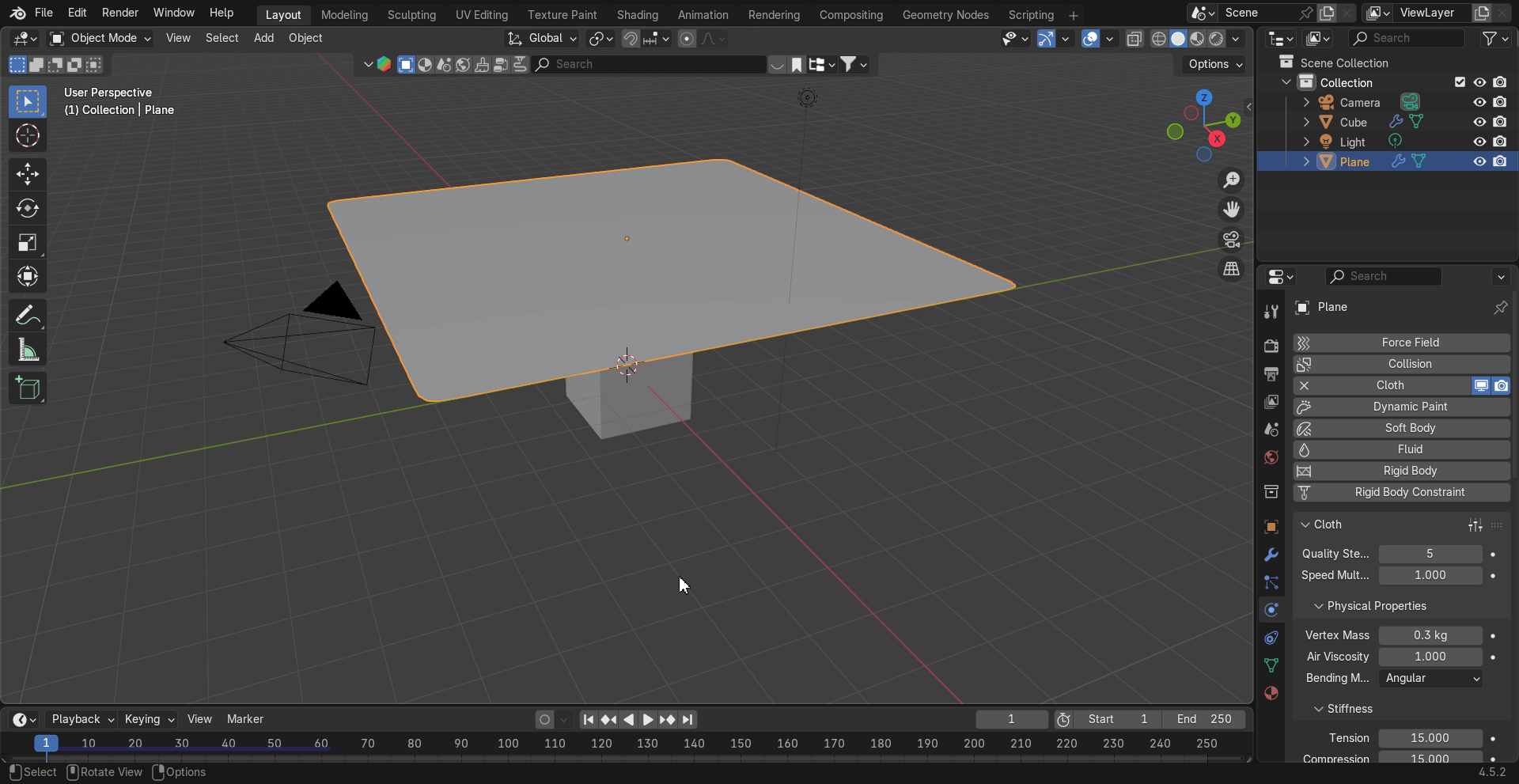This screenshot has width=1519, height=784.
Task: Choose the Annotate tool
Action: coord(28,316)
